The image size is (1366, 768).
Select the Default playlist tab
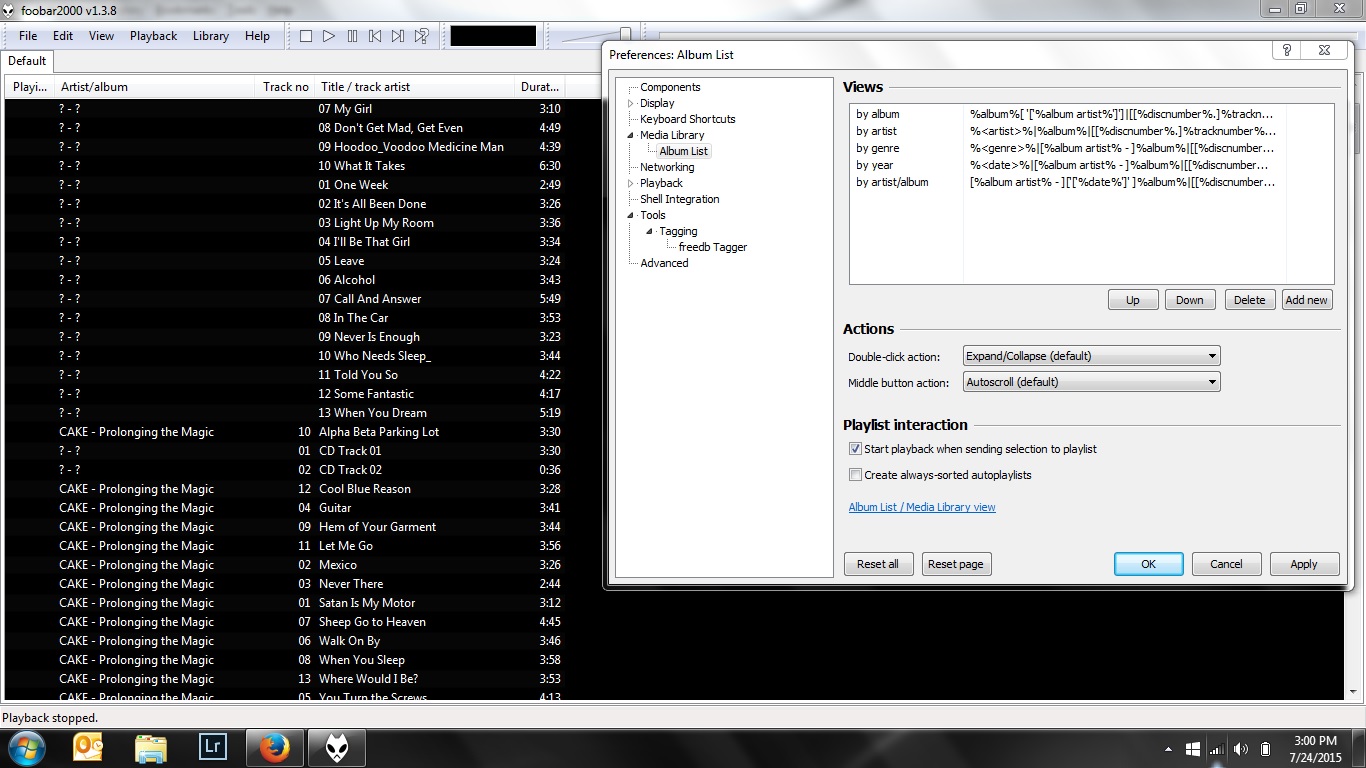[28, 61]
